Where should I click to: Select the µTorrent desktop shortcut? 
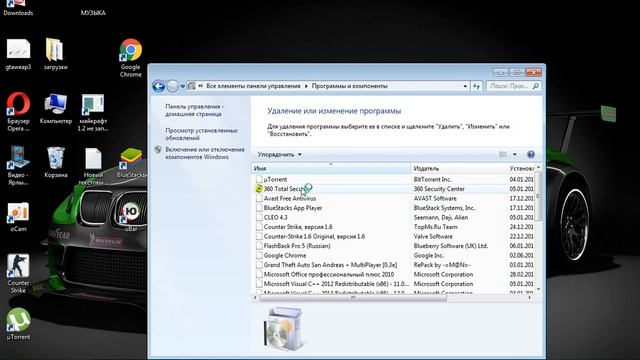[x=18, y=324]
